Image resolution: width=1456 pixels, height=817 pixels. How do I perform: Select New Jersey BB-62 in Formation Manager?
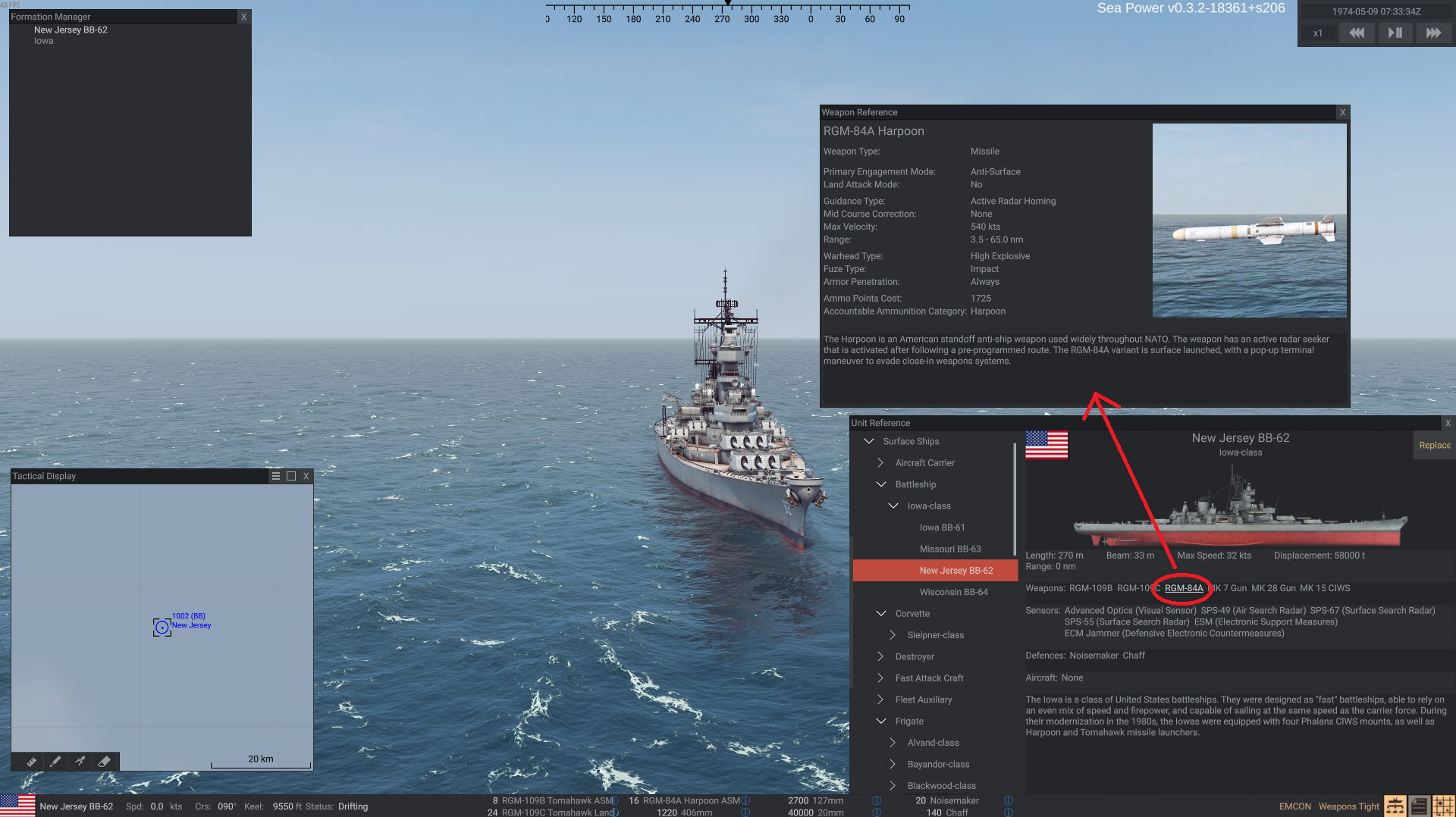click(x=71, y=30)
